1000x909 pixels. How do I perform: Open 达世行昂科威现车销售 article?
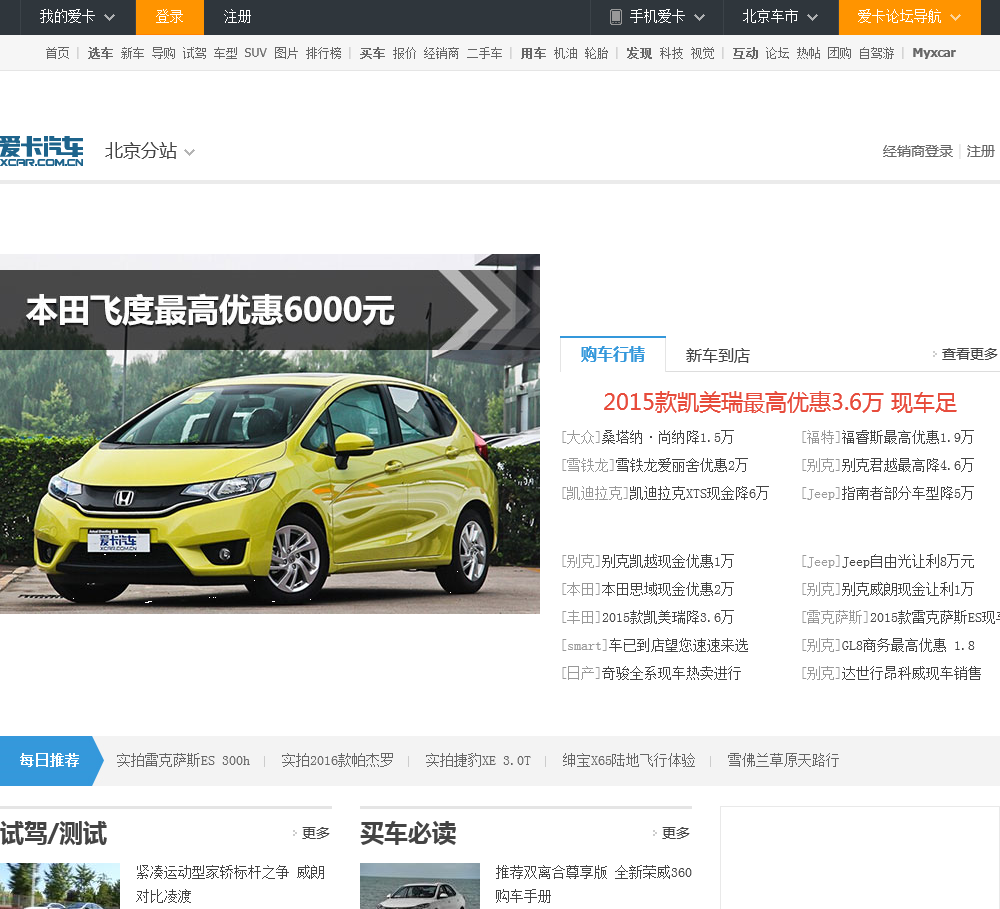pyautogui.click(x=911, y=674)
